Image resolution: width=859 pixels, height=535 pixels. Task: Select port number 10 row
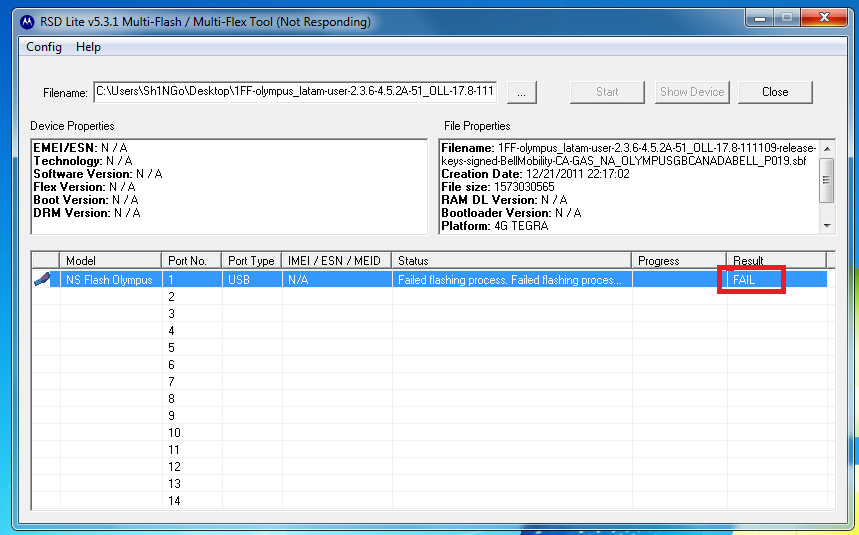433,432
